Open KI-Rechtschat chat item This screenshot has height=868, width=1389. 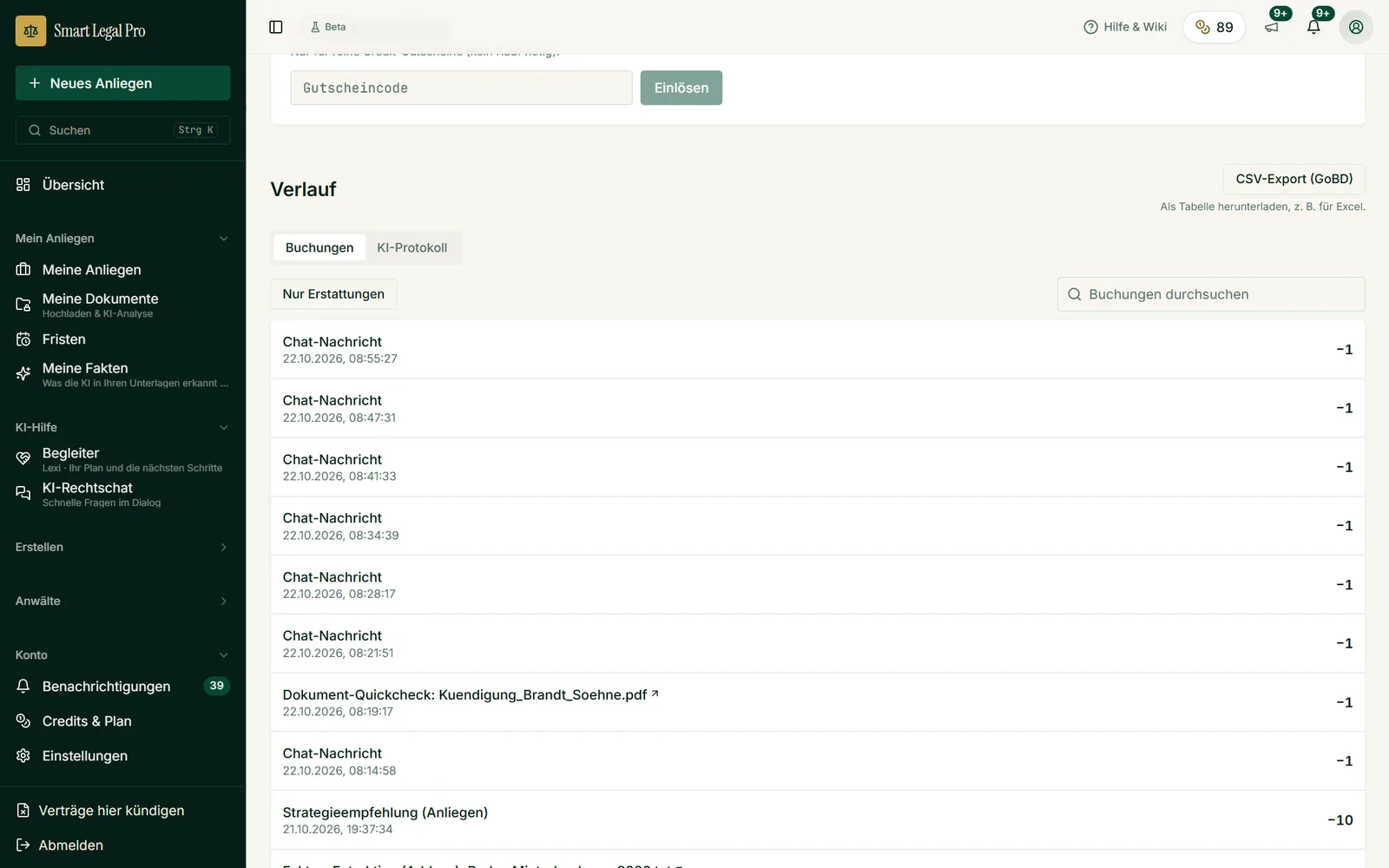point(122,494)
